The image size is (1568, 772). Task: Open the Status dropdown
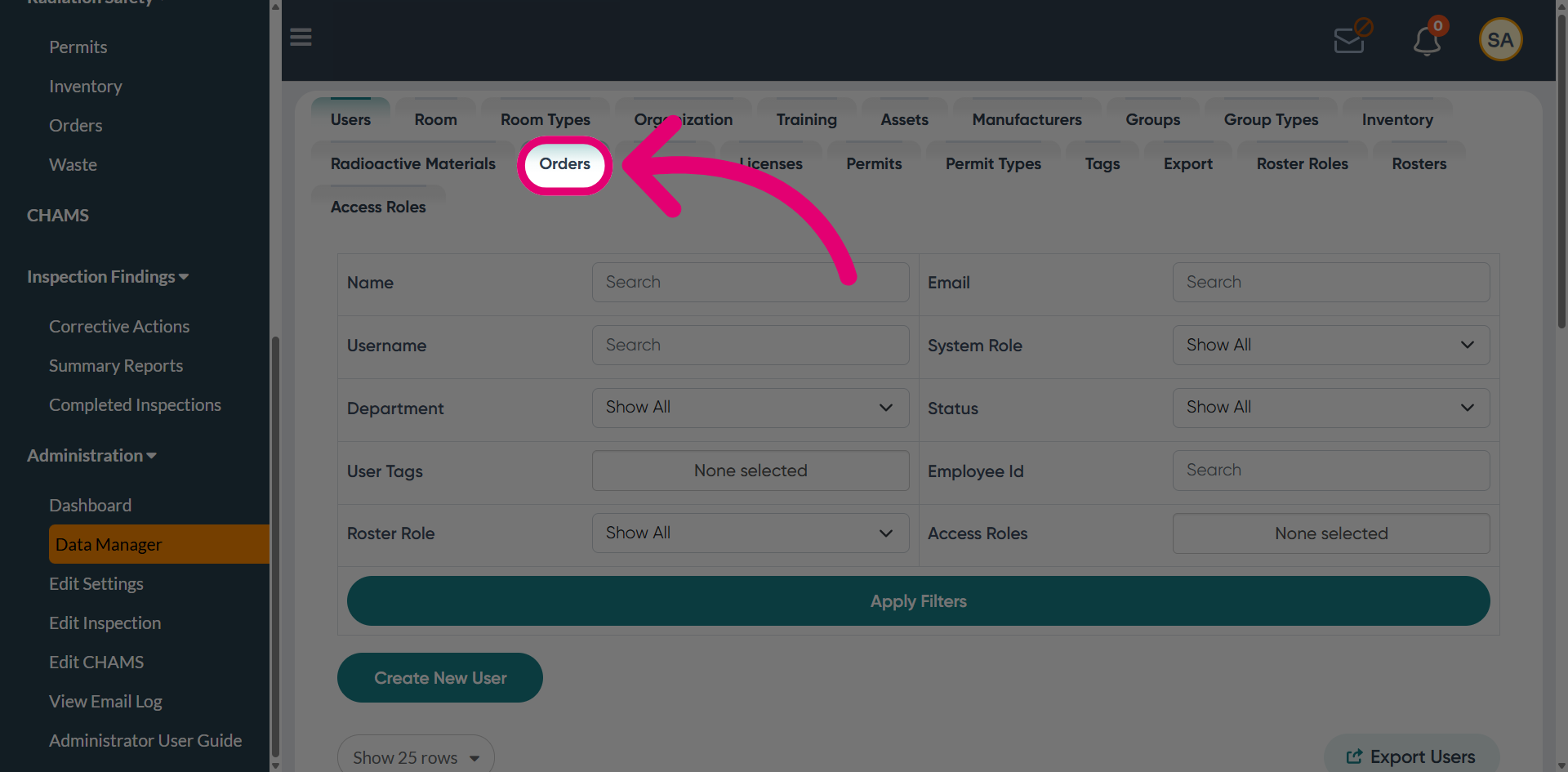(1331, 408)
